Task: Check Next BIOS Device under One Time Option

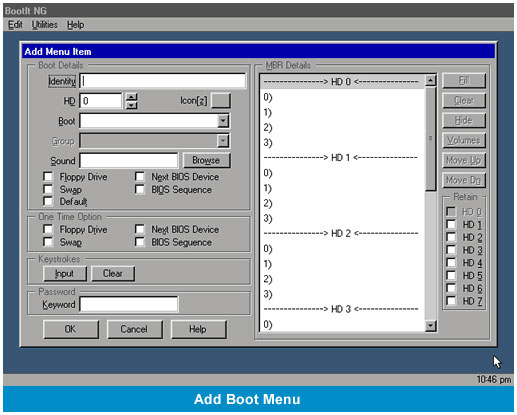Action: [x=140, y=229]
